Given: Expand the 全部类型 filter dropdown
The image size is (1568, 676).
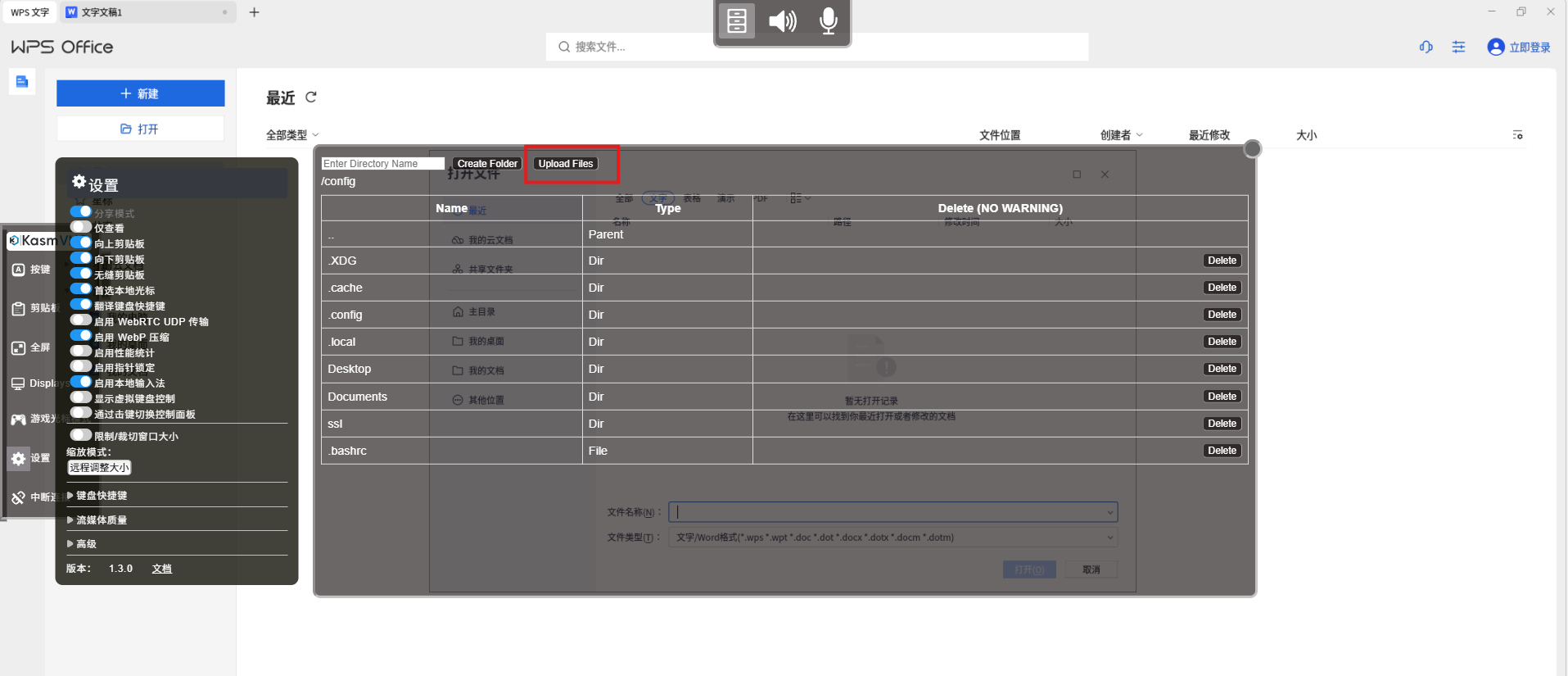Looking at the screenshot, I should click(x=292, y=135).
